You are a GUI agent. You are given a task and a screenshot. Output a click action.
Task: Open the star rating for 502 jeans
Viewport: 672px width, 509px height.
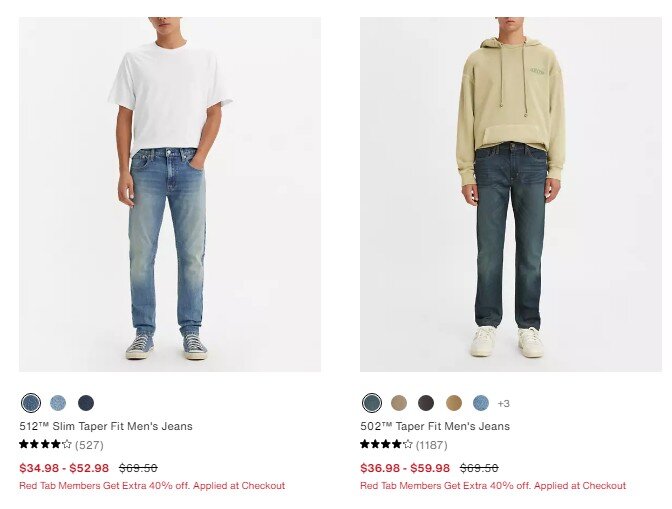coord(386,444)
